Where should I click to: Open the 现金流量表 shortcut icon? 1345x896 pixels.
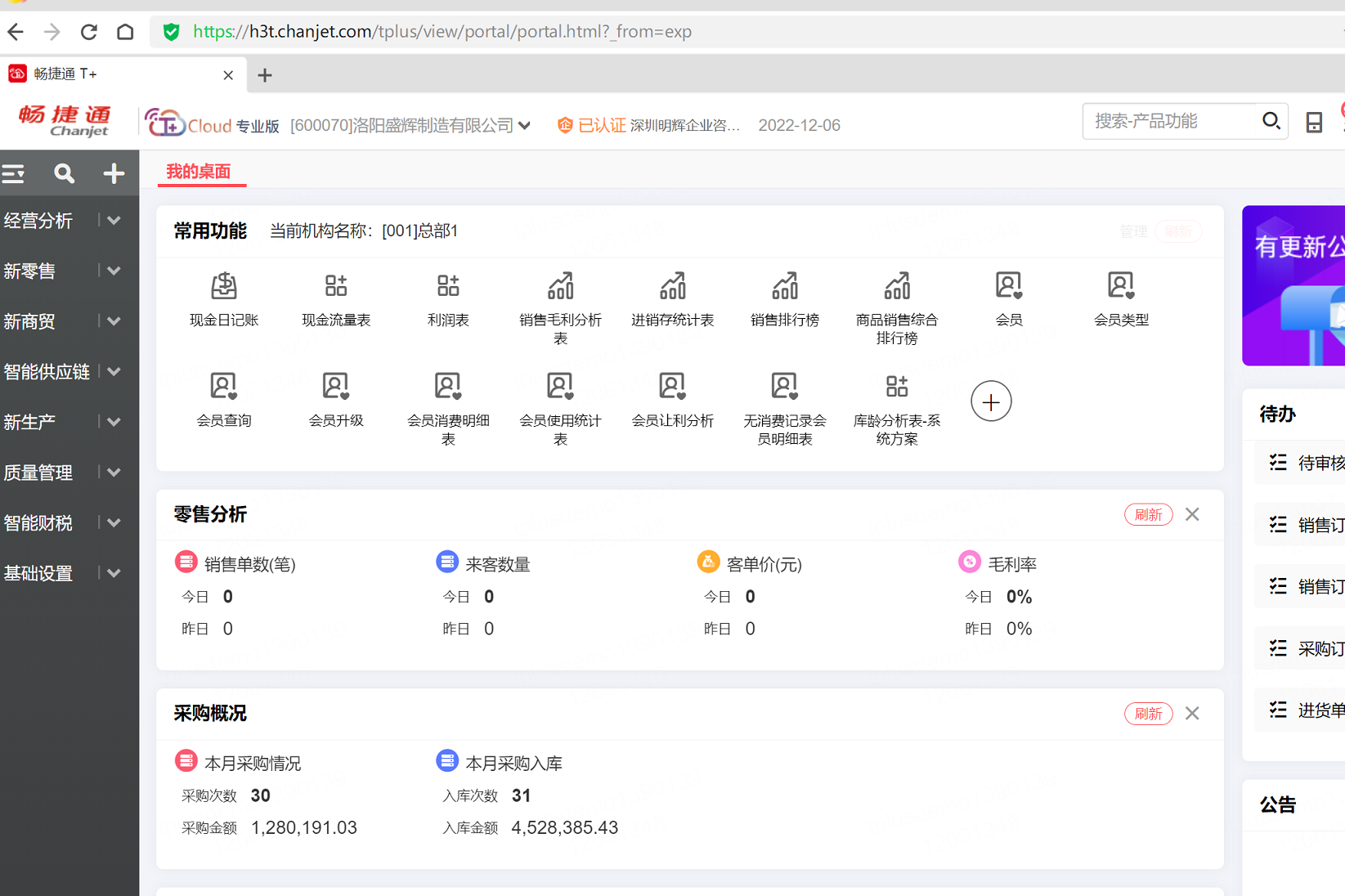coord(336,286)
